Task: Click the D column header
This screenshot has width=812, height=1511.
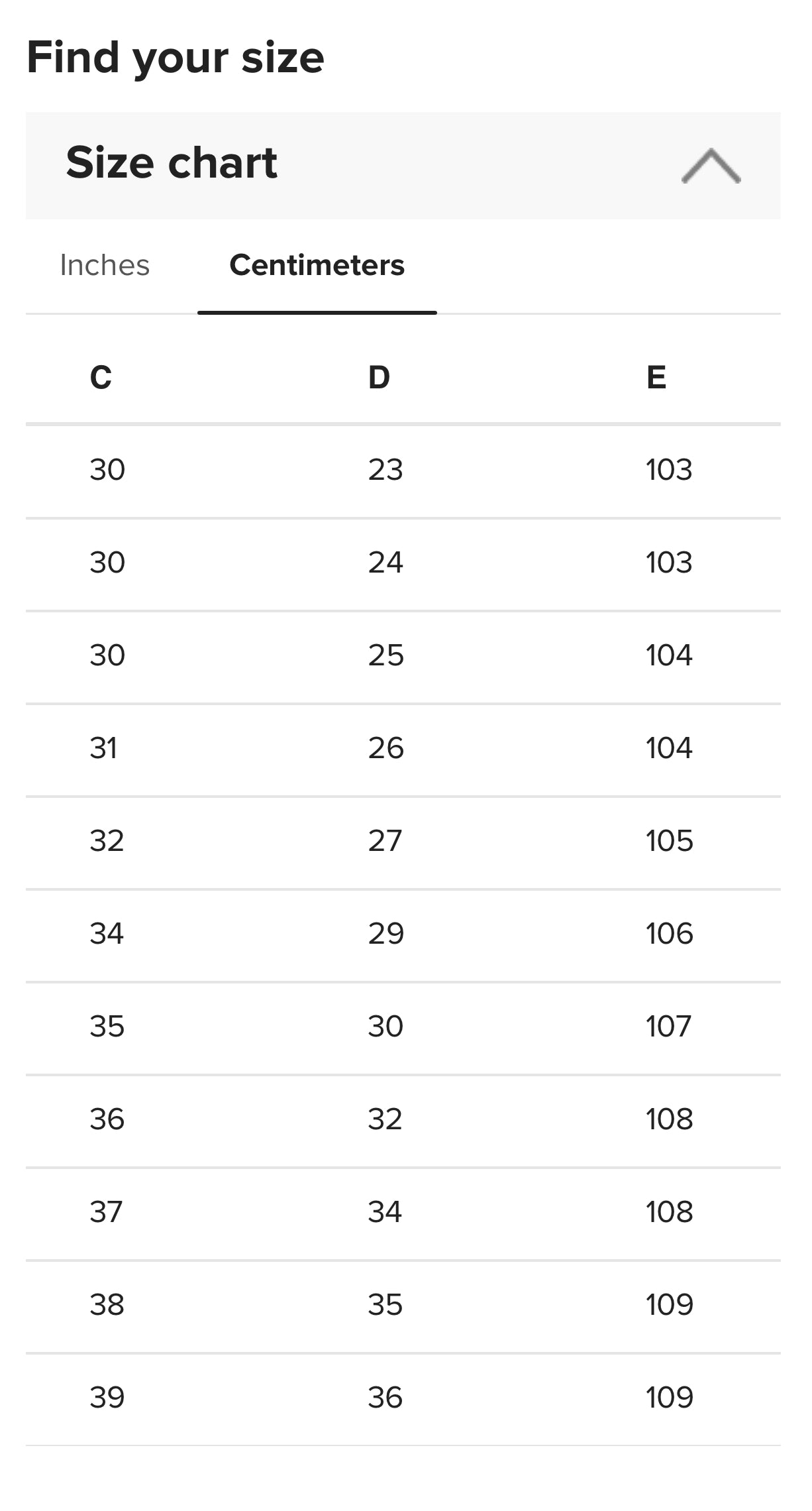Action: point(379,378)
